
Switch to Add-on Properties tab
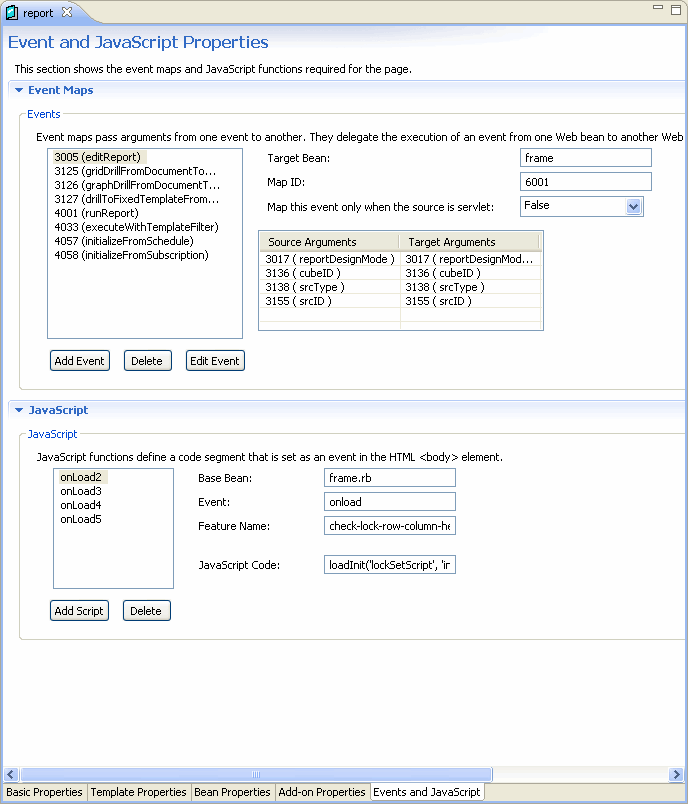(x=322, y=792)
